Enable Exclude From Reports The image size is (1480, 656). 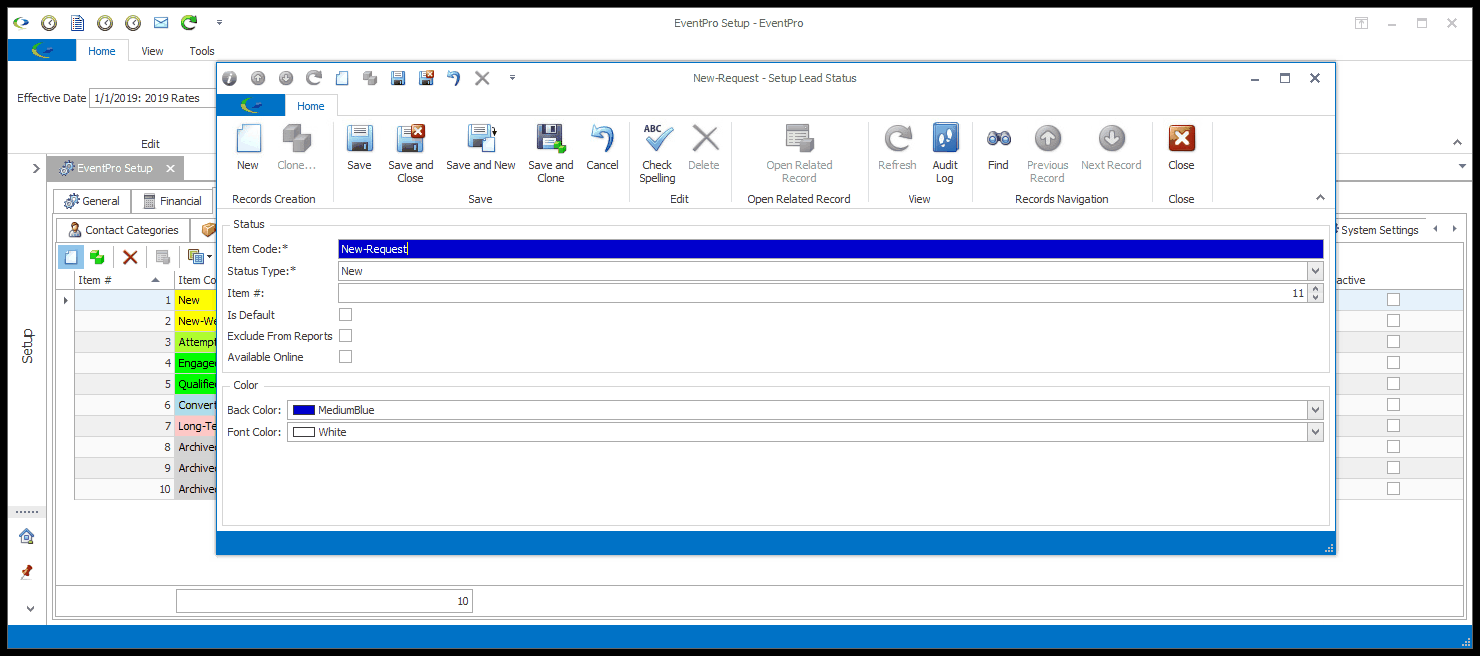[x=345, y=336]
